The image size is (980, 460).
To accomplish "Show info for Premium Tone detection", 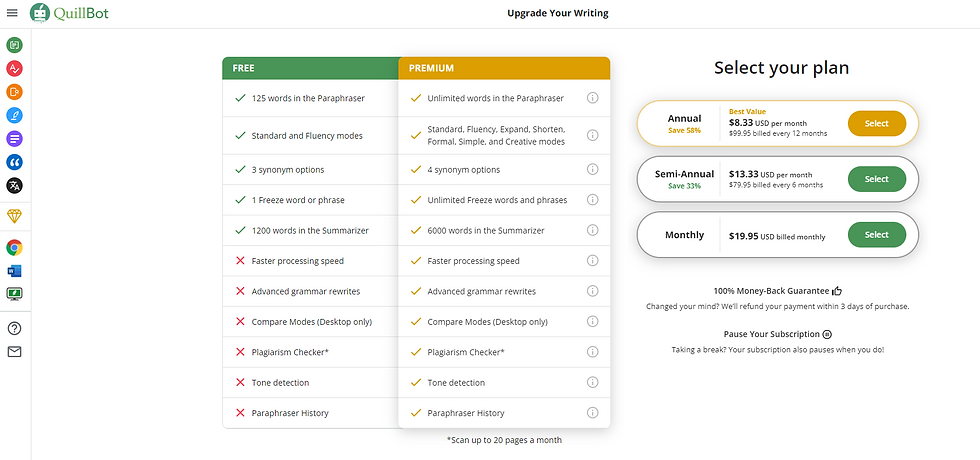I will click(x=592, y=382).
